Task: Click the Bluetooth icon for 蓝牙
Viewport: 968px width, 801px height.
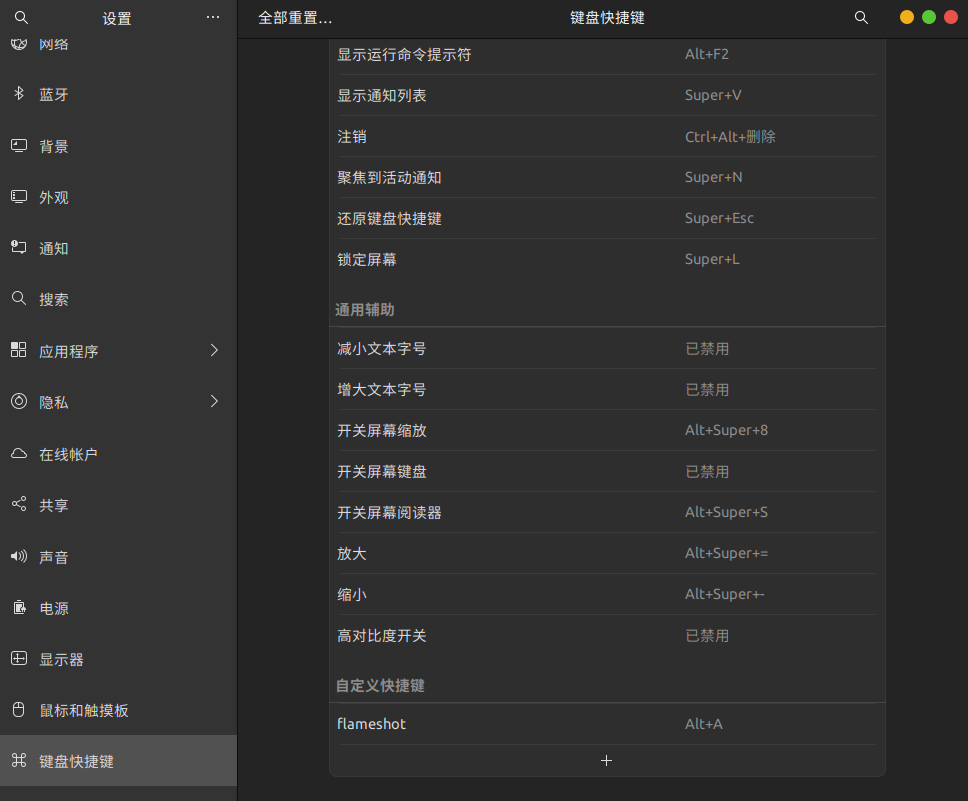Action: point(18,94)
